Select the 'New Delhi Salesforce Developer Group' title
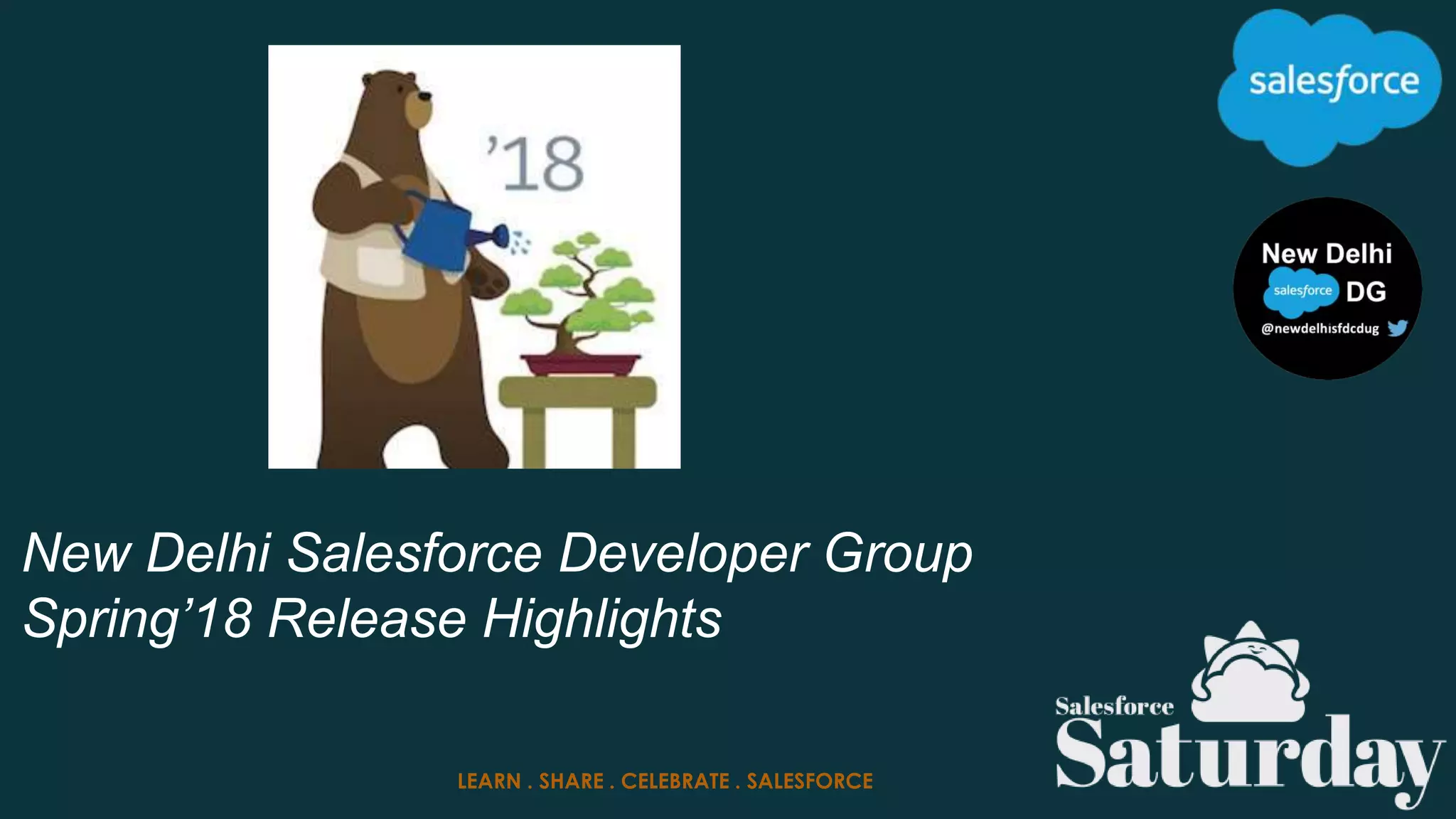 [x=498, y=553]
